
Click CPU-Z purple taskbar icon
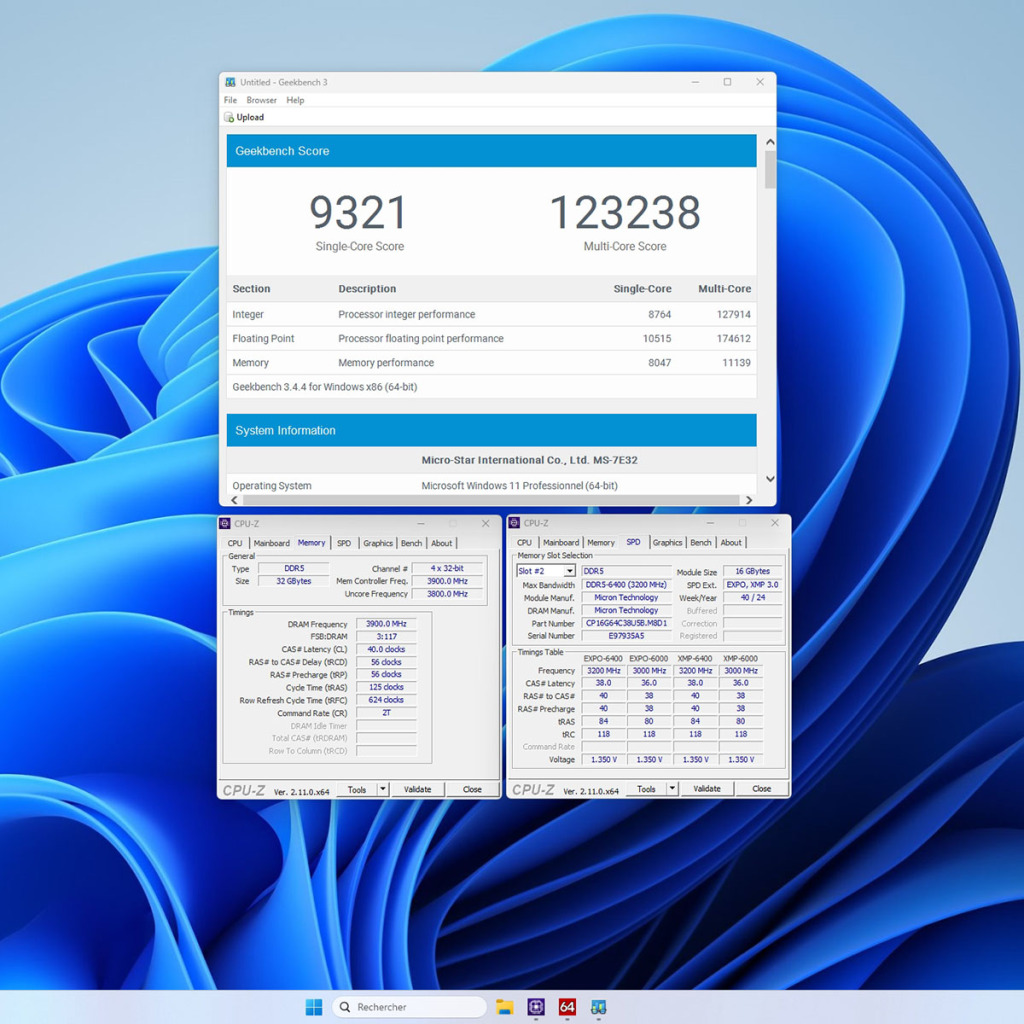[x=536, y=1007]
